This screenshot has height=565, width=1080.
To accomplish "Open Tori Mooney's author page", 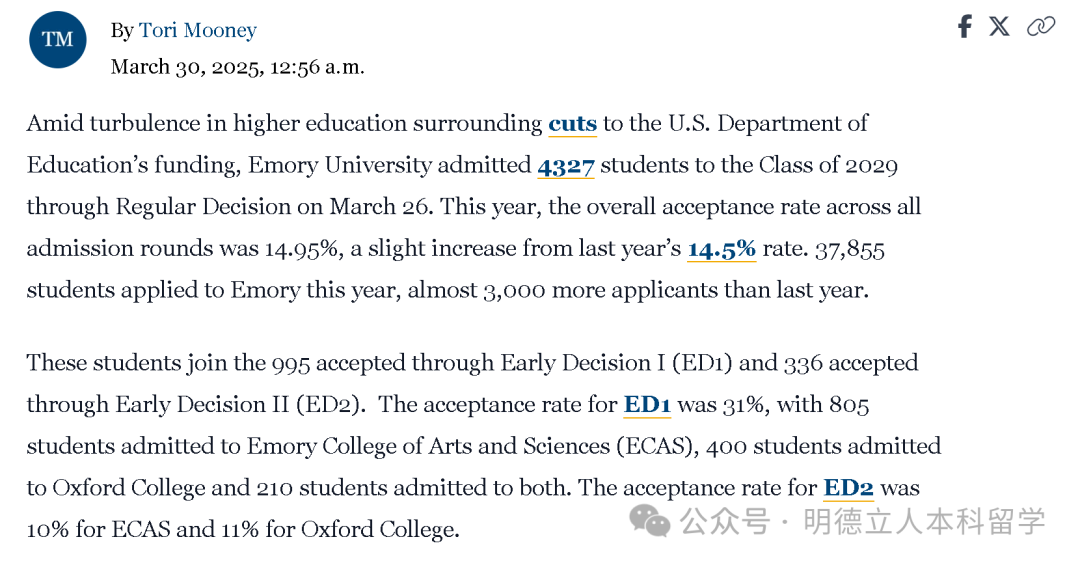I will coord(198,30).
